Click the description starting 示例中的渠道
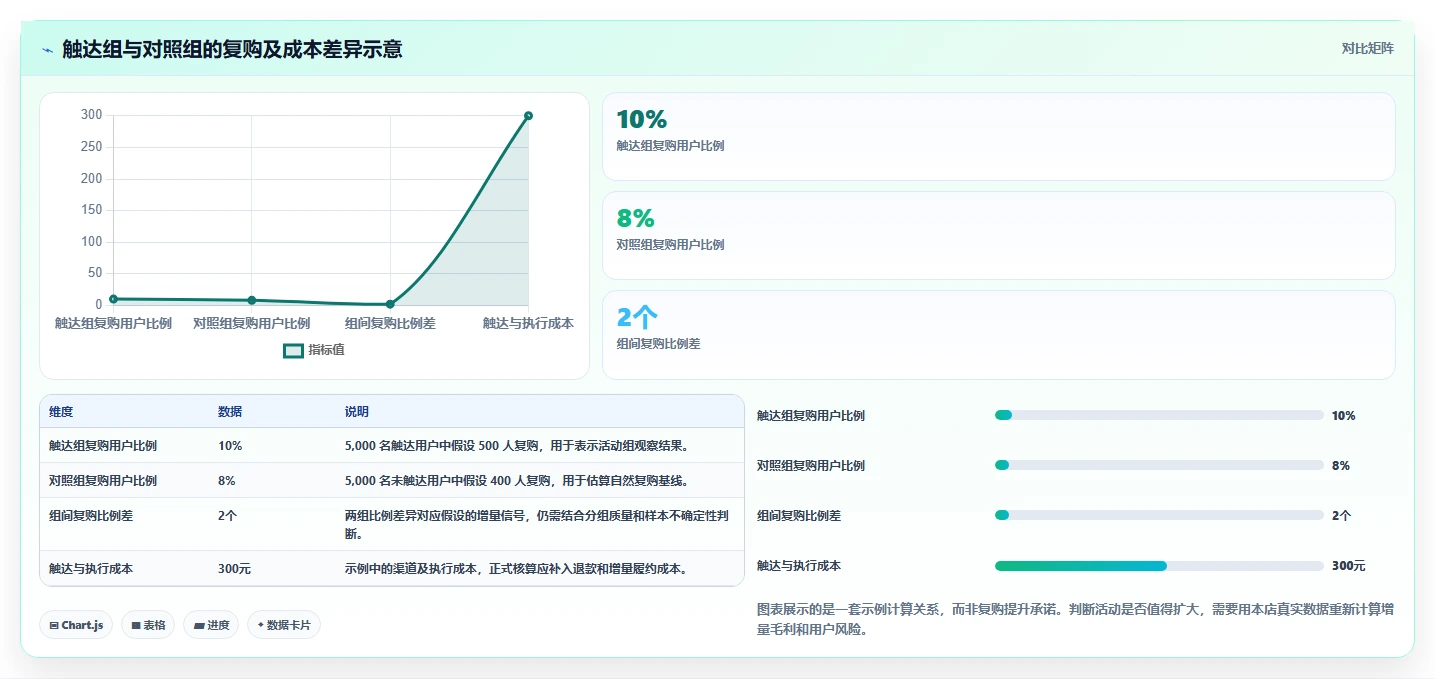Screen dimensions: 1435x679 click(517, 568)
